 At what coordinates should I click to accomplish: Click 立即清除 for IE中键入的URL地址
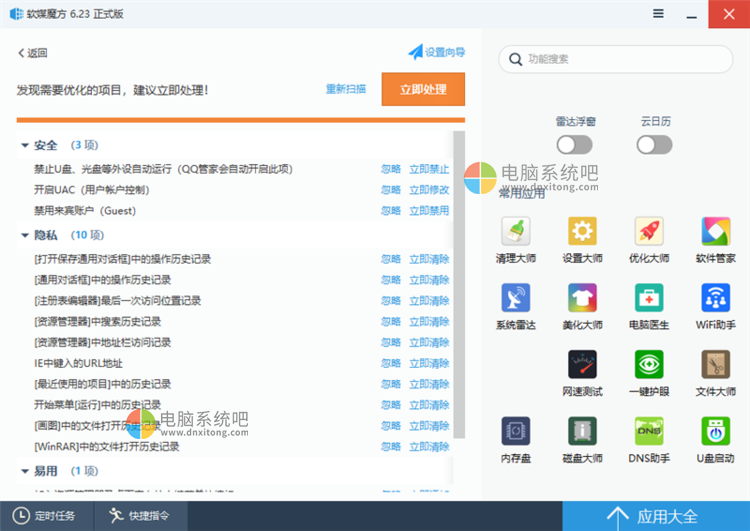(429, 364)
